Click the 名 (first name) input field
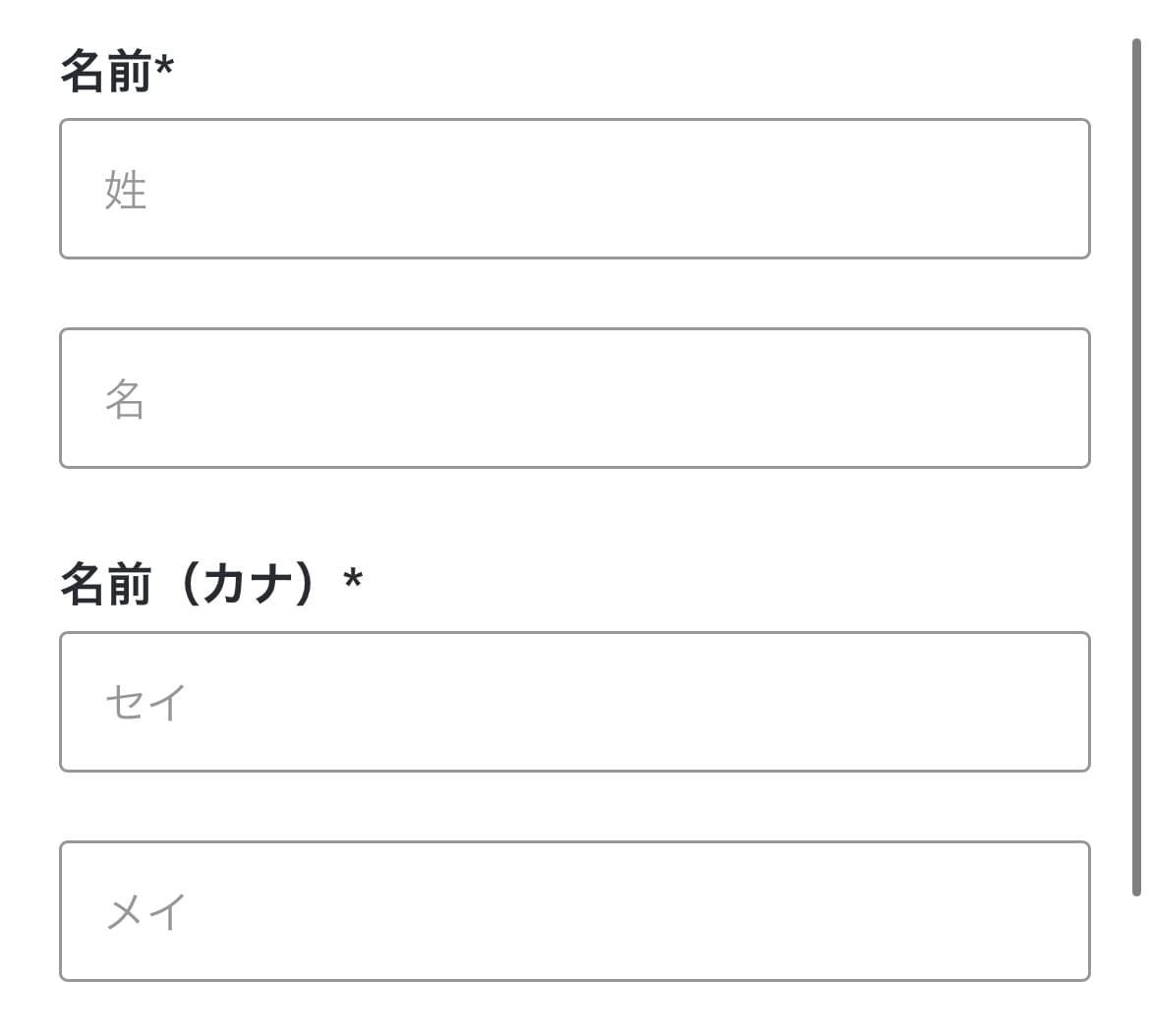The height and width of the screenshot is (1036, 1150). tap(574, 398)
